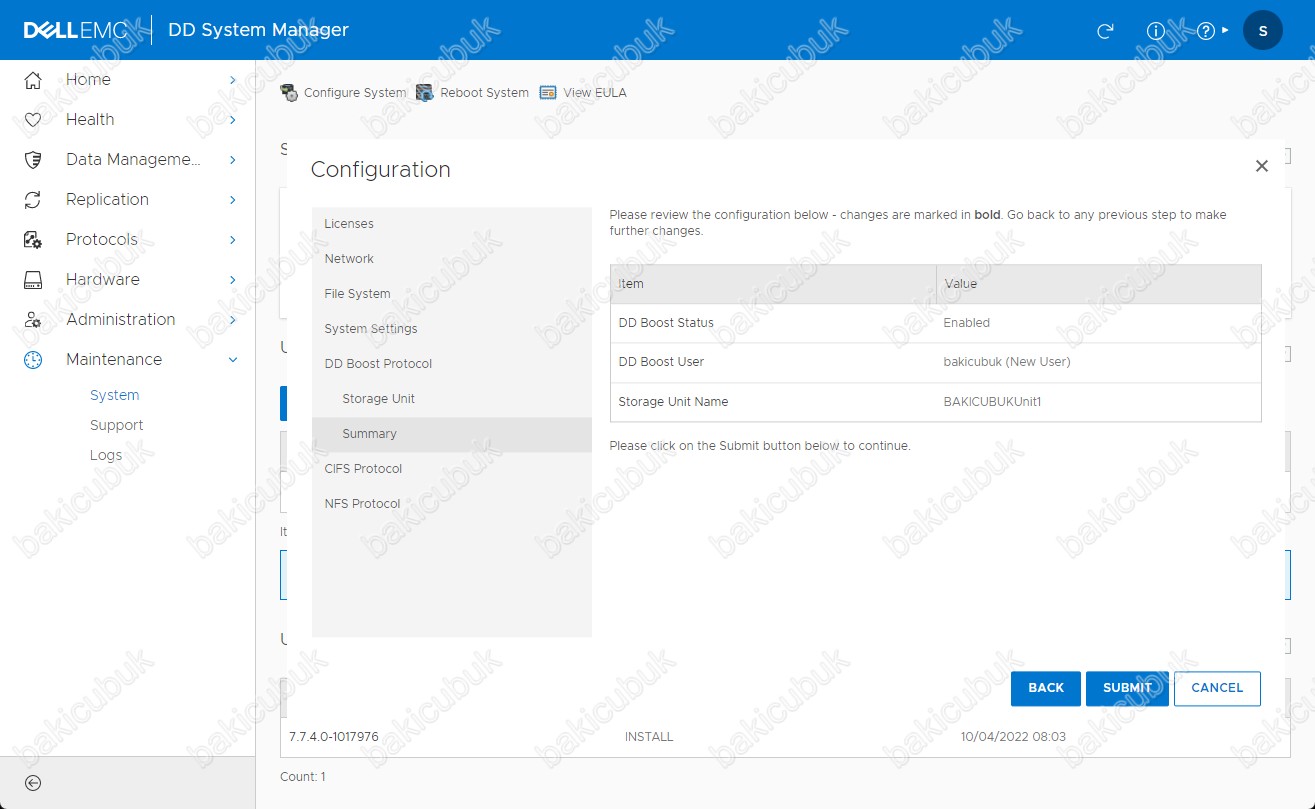Image resolution: width=1315 pixels, height=809 pixels.
Task: Click the Maintenance clock icon
Action: pos(33,359)
